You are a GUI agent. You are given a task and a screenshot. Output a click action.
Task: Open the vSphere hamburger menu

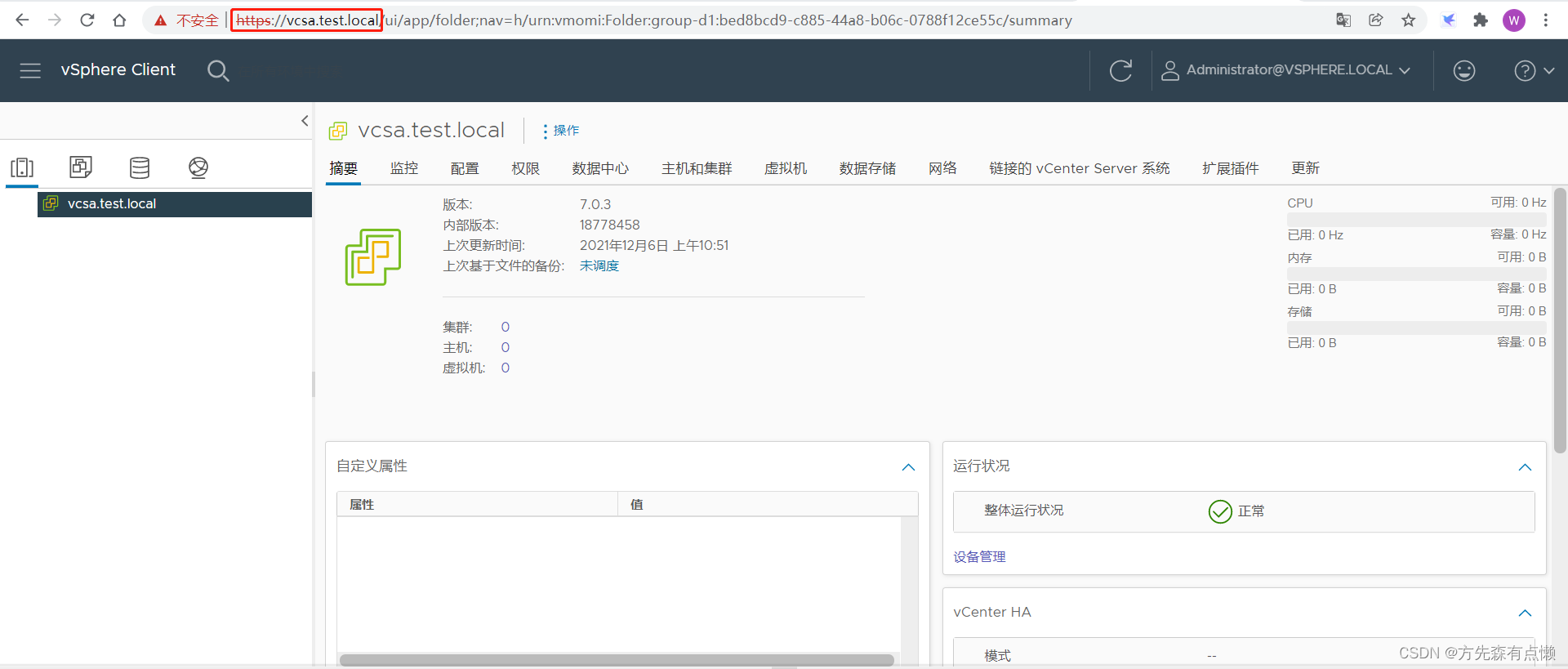pos(30,70)
